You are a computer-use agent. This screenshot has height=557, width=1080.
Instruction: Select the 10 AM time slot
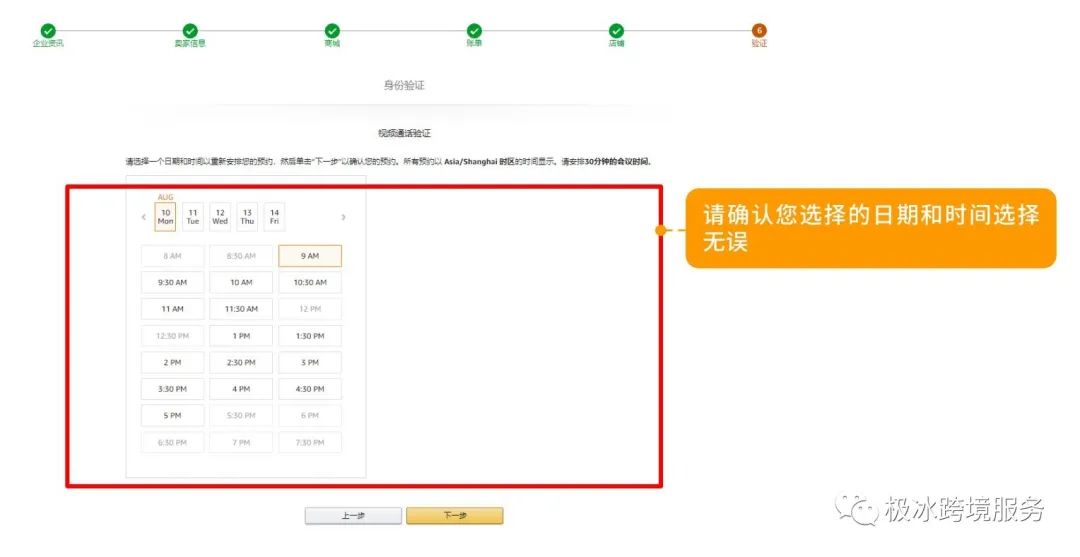click(x=241, y=282)
